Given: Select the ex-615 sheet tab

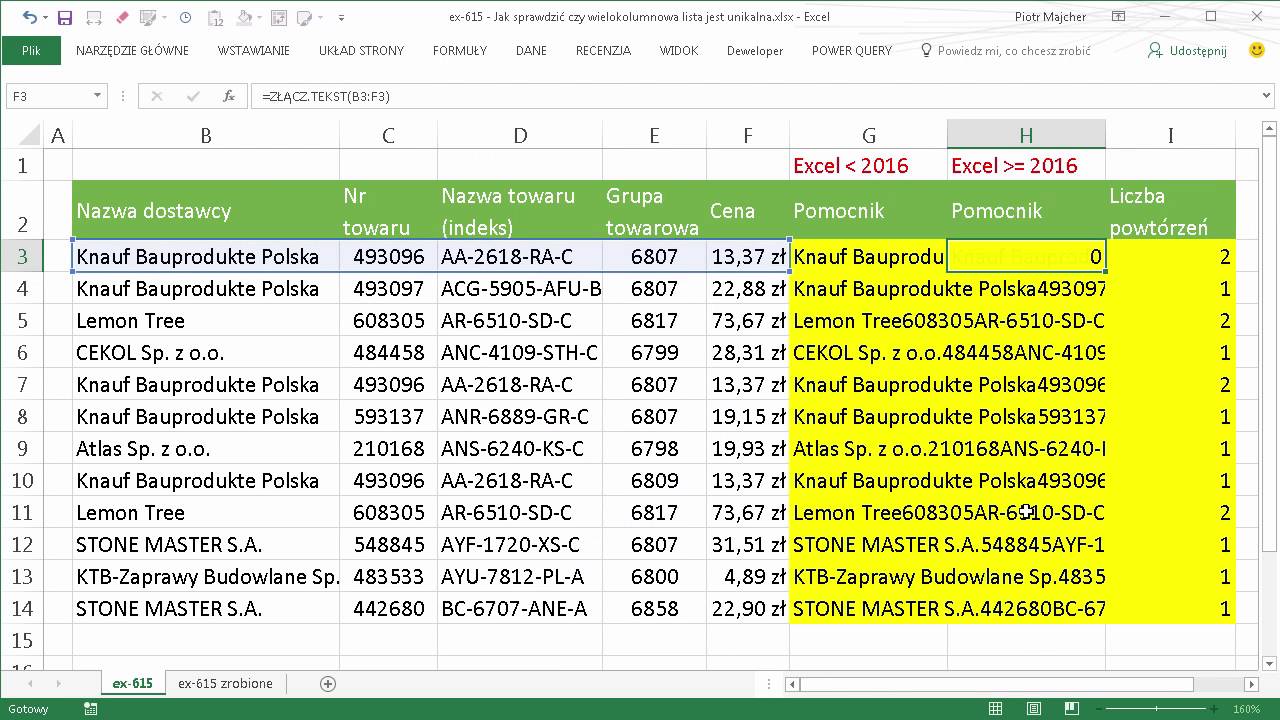Looking at the screenshot, I should click(x=132, y=684).
